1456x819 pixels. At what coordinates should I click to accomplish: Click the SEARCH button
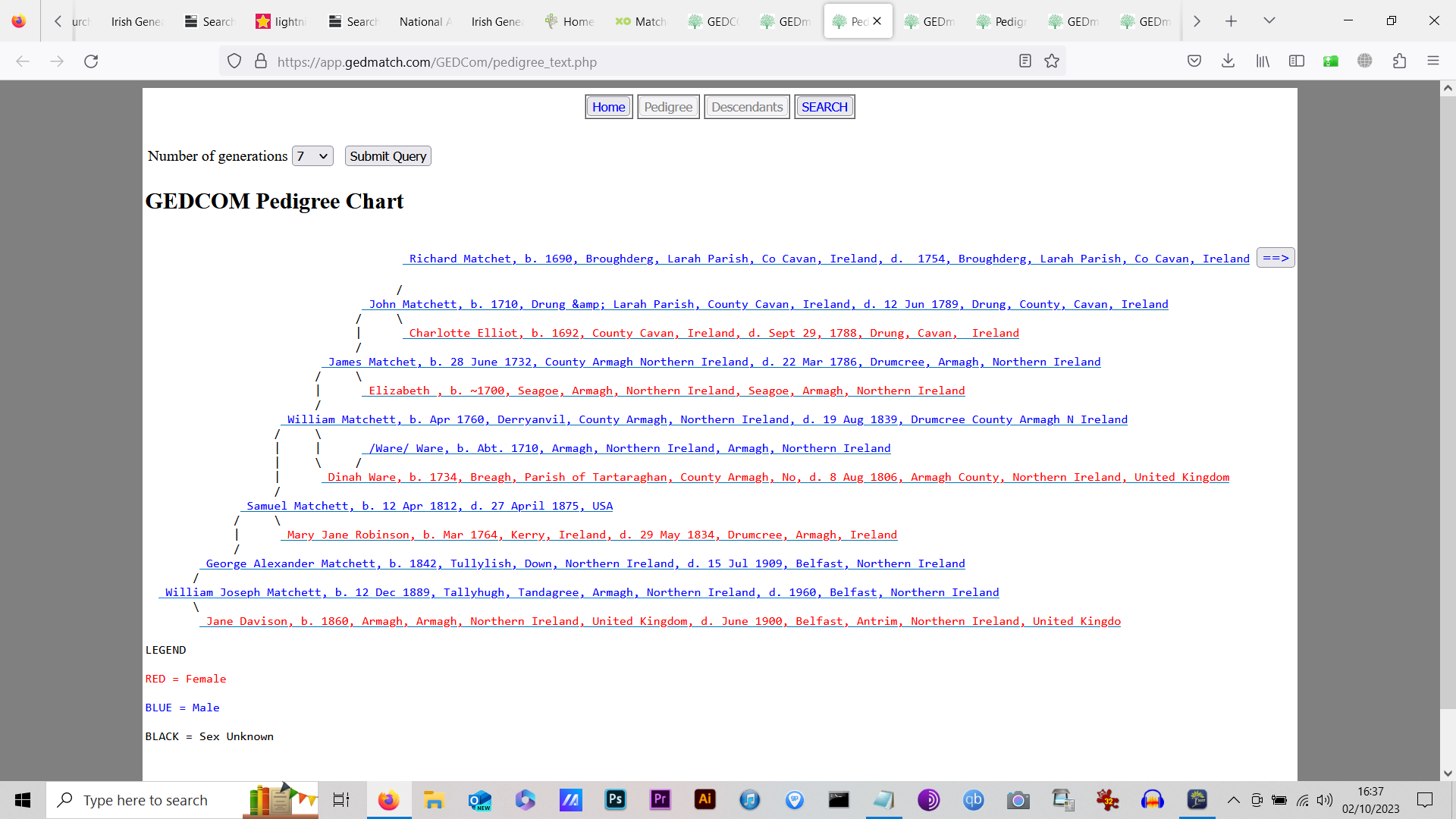click(x=824, y=107)
